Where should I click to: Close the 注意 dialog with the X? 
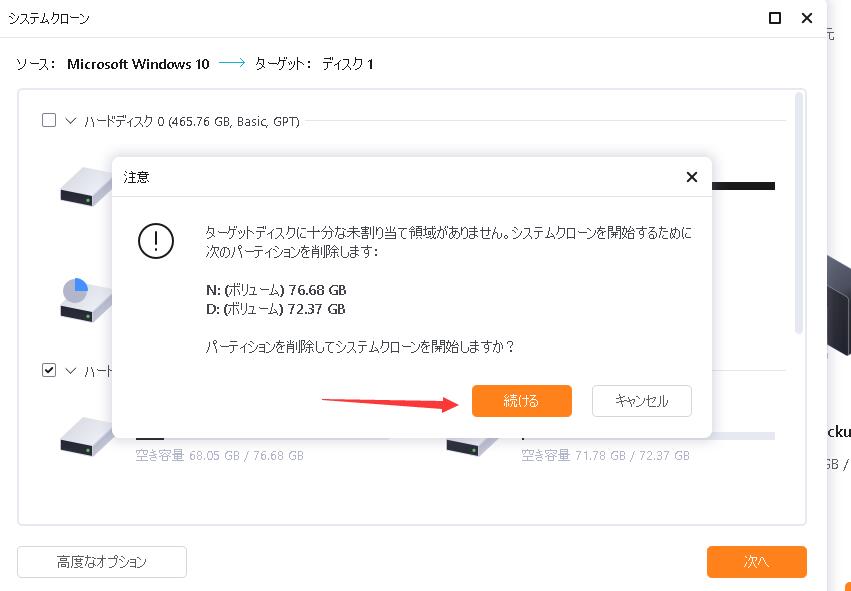tap(691, 177)
